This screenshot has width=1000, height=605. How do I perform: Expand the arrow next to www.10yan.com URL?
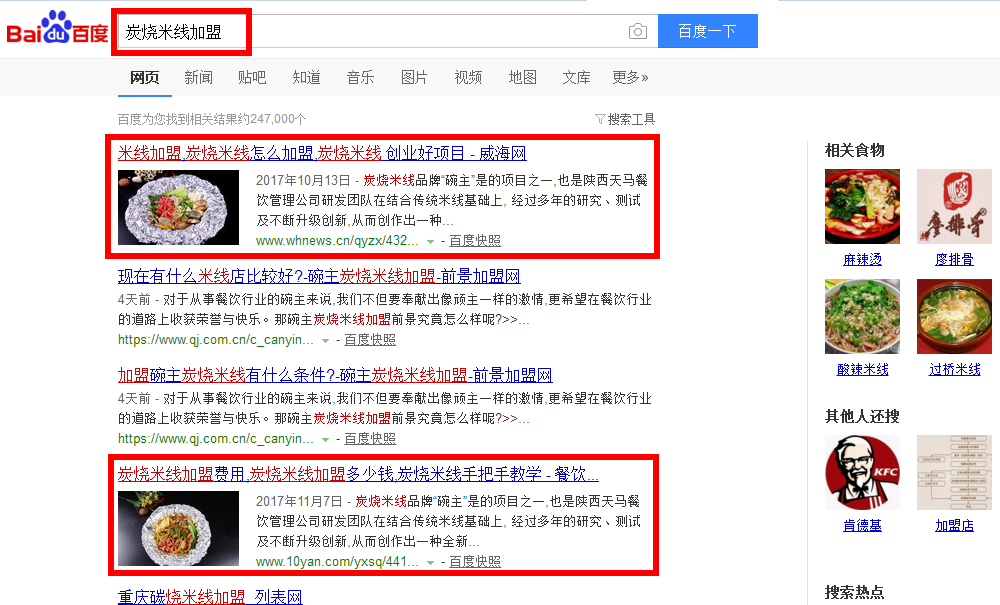(430, 562)
